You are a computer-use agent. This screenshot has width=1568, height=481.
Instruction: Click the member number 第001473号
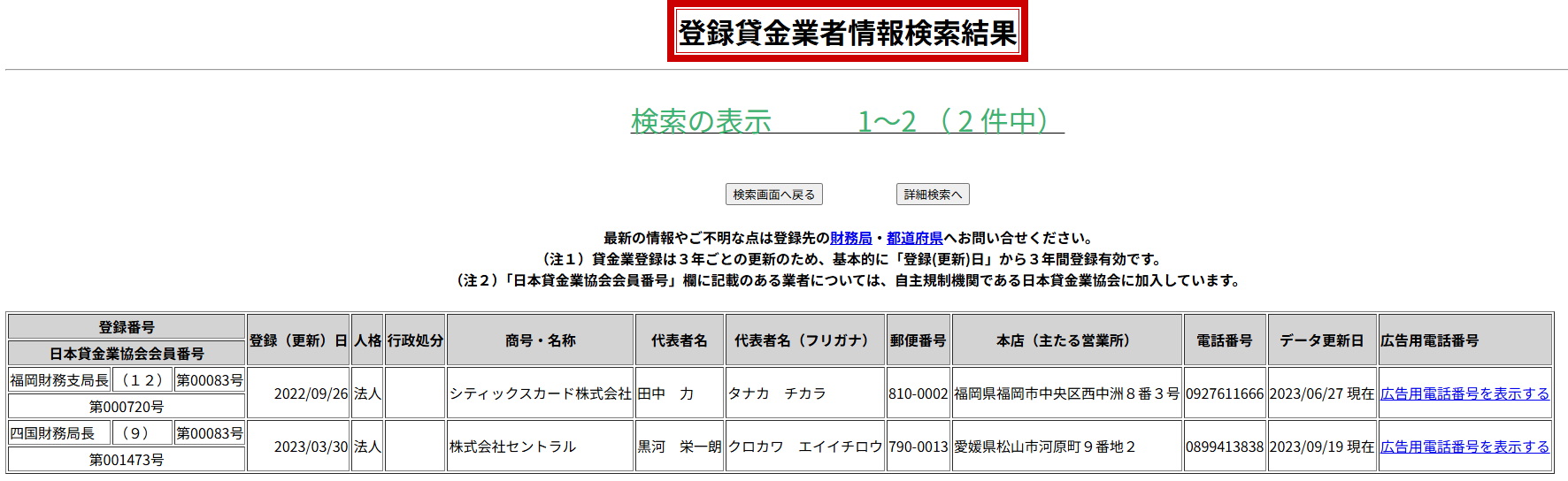(127, 460)
